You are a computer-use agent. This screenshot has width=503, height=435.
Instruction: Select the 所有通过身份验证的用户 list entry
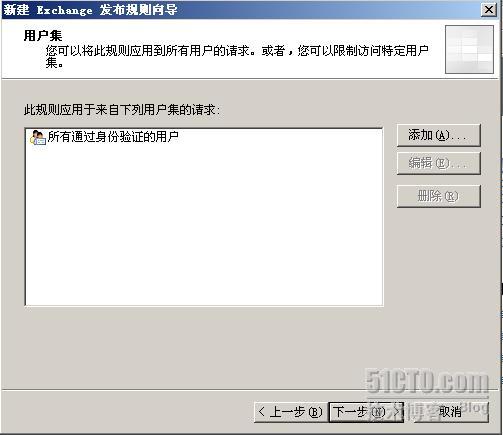point(104,137)
